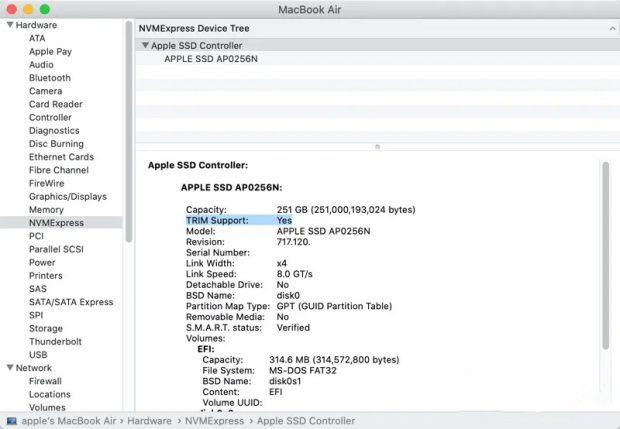The height and width of the screenshot is (429, 620).
Task: Open Memory in the sidebar
Action: click(46, 210)
